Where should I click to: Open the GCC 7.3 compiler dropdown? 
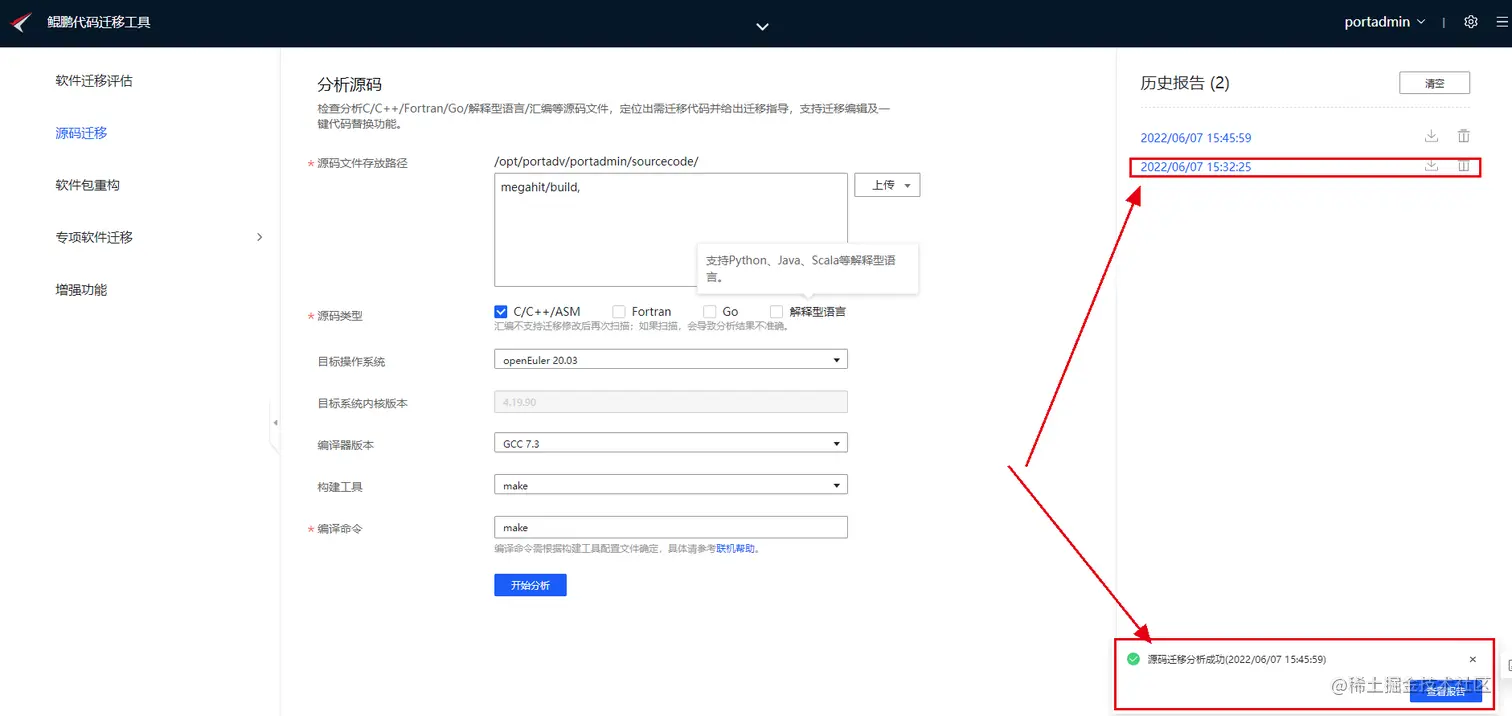point(671,443)
